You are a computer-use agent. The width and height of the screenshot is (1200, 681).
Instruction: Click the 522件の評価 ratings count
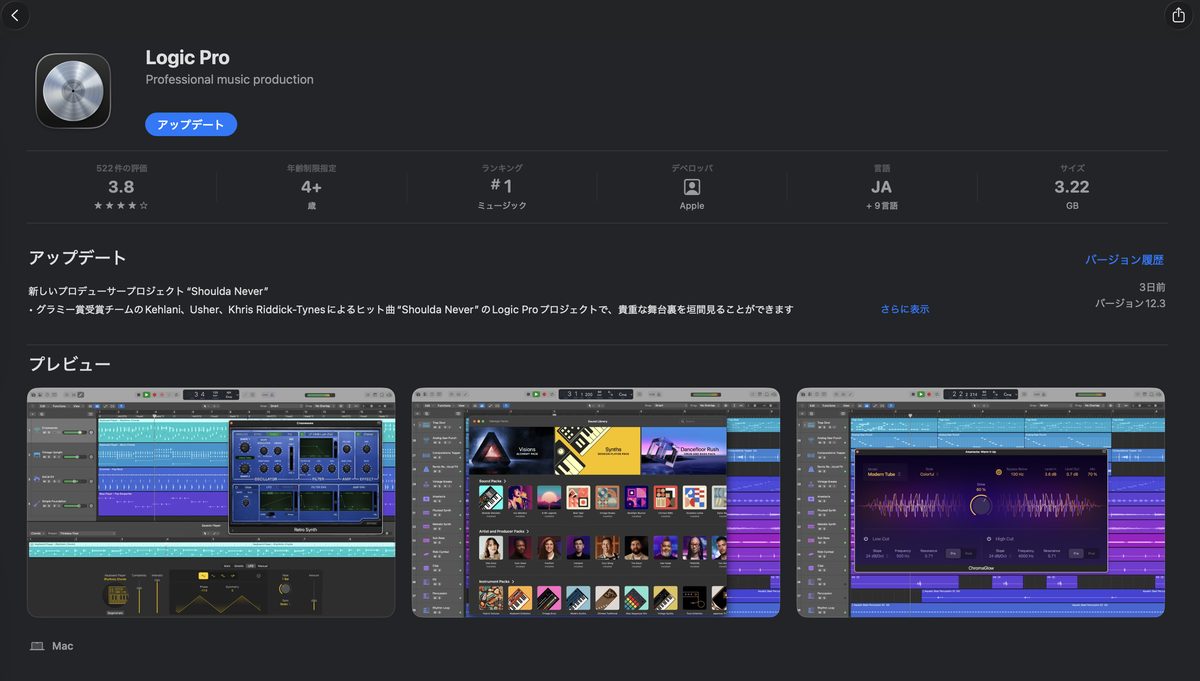pos(121,168)
